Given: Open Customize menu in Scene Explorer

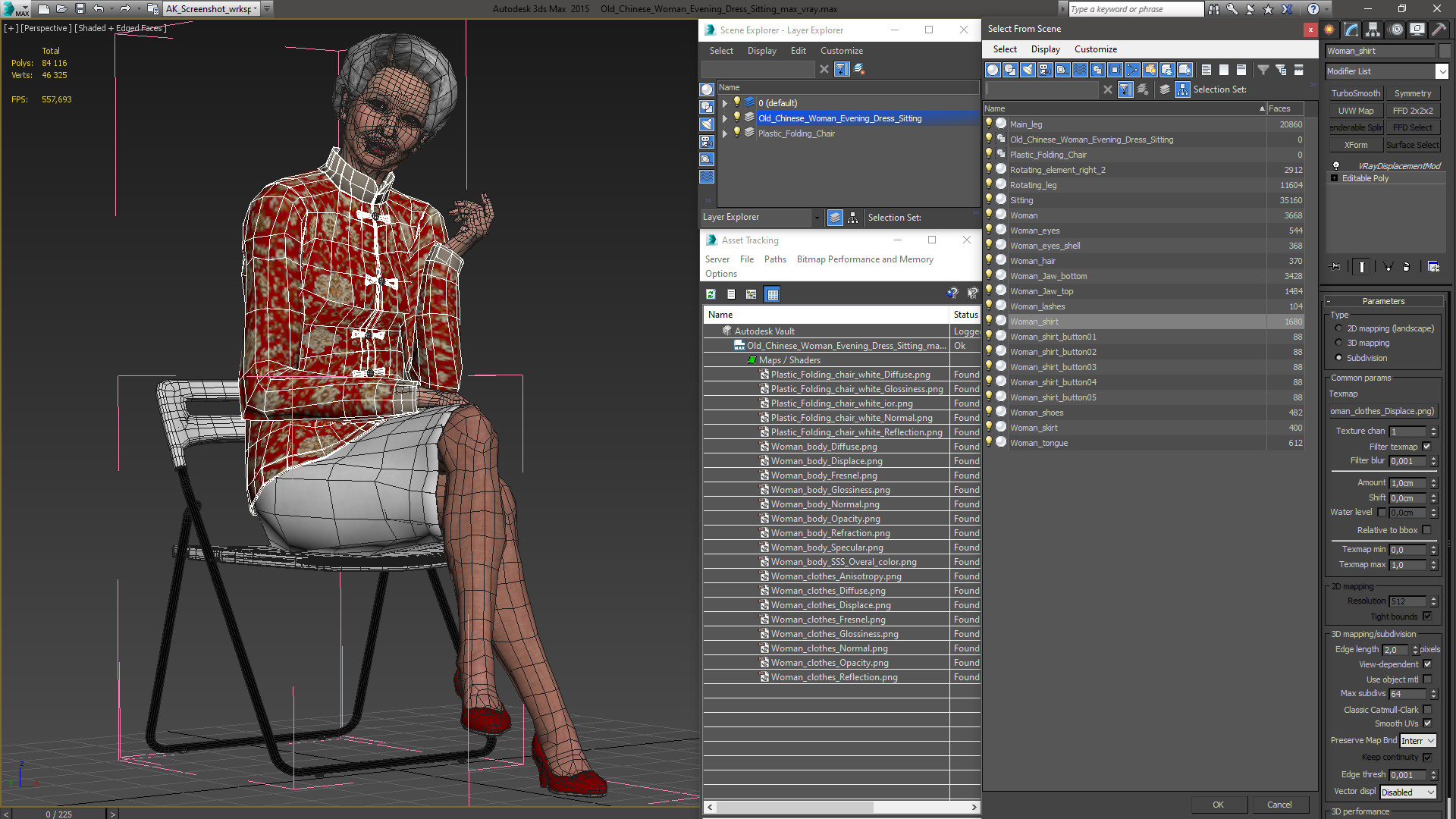Looking at the screenshot, I should 841,51.
